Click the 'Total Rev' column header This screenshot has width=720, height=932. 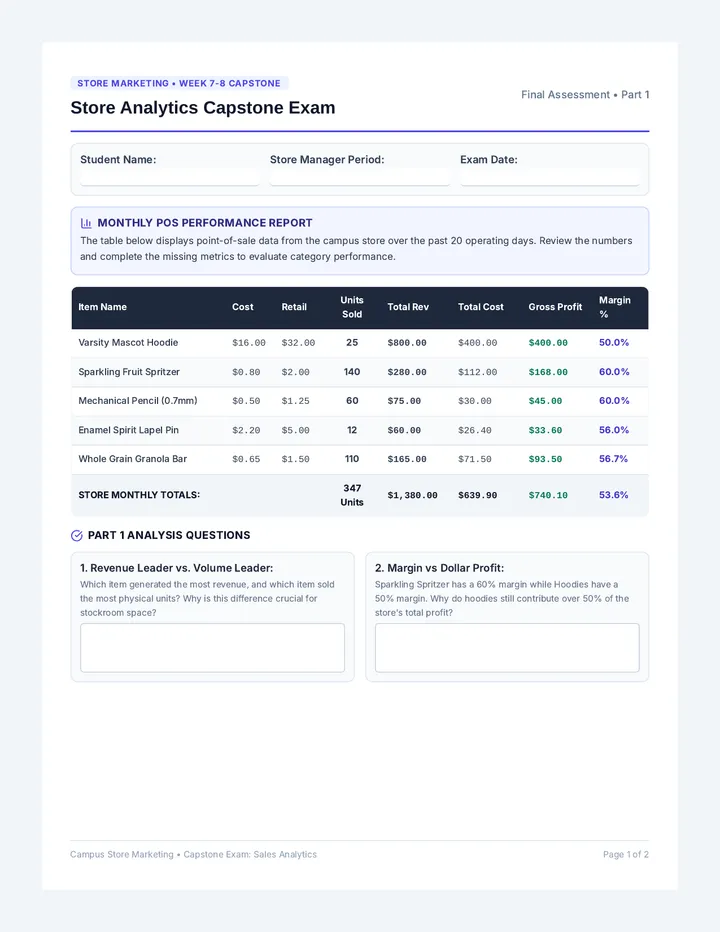(408, 307)
